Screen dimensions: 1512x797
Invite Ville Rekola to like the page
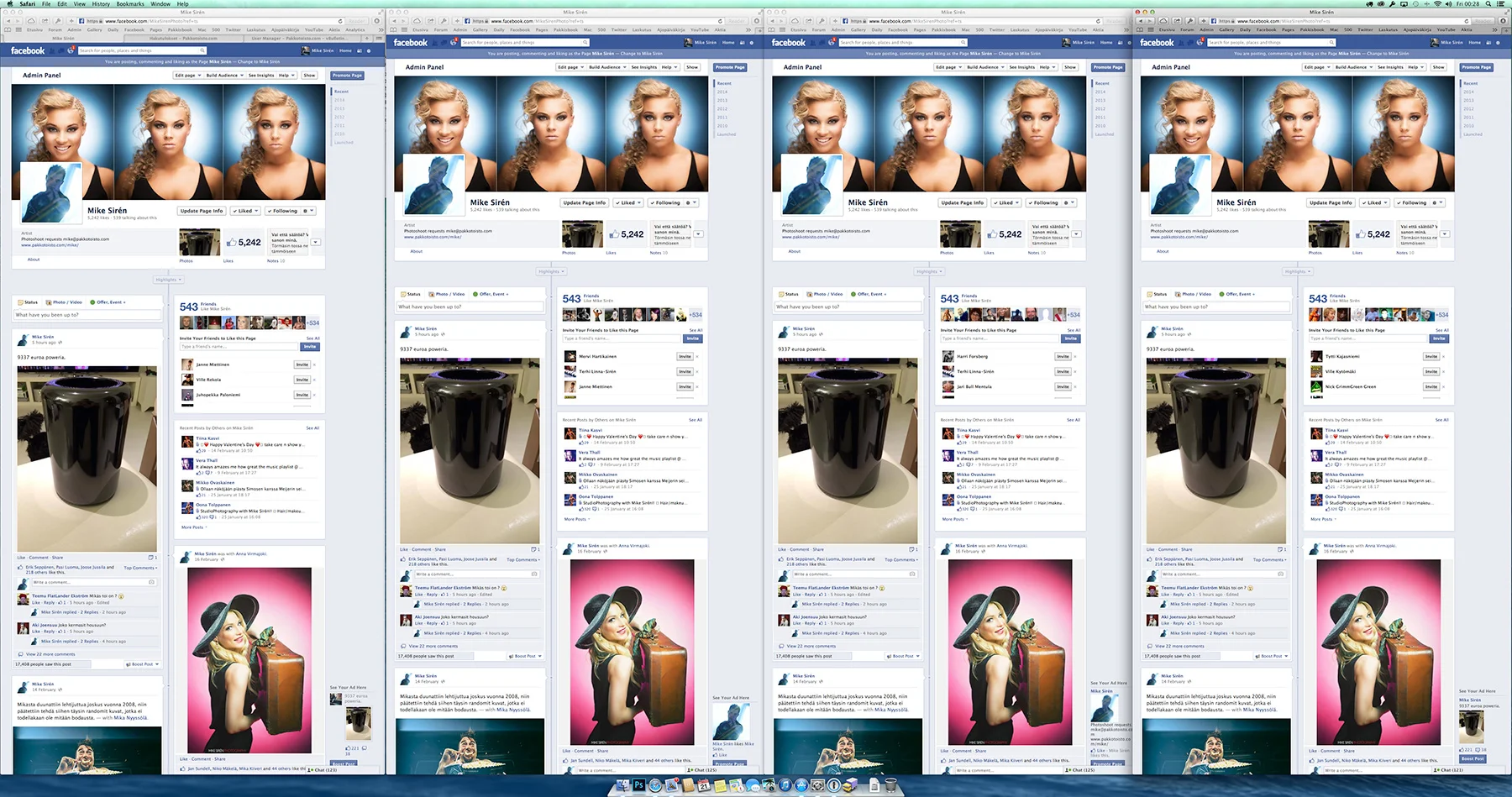coord(302,380)
